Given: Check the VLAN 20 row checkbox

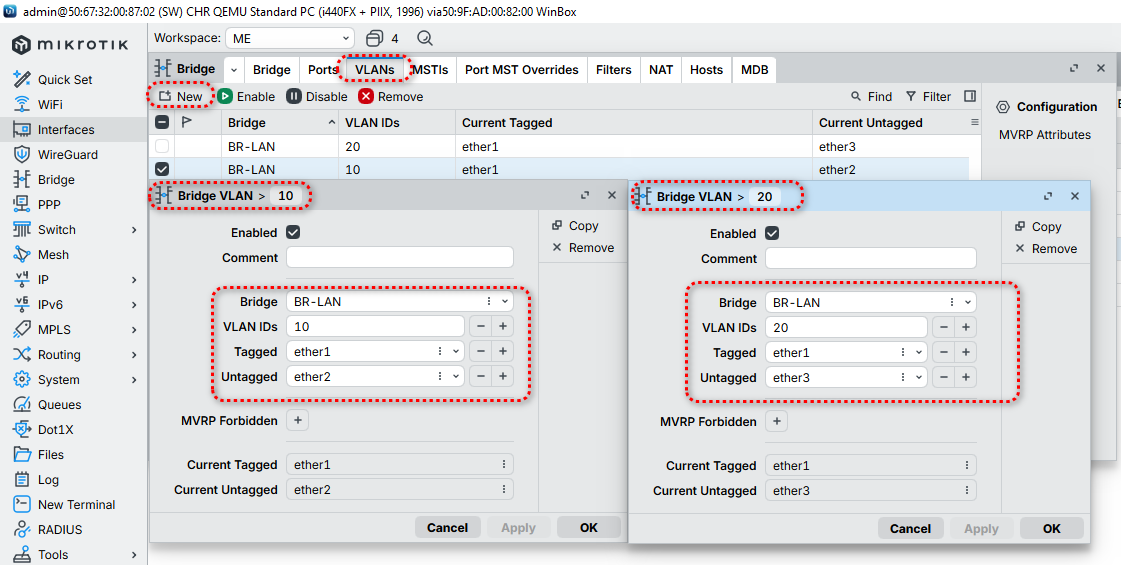Looking at the screenshot, I should pyautogui.click(x=162, y=147).
